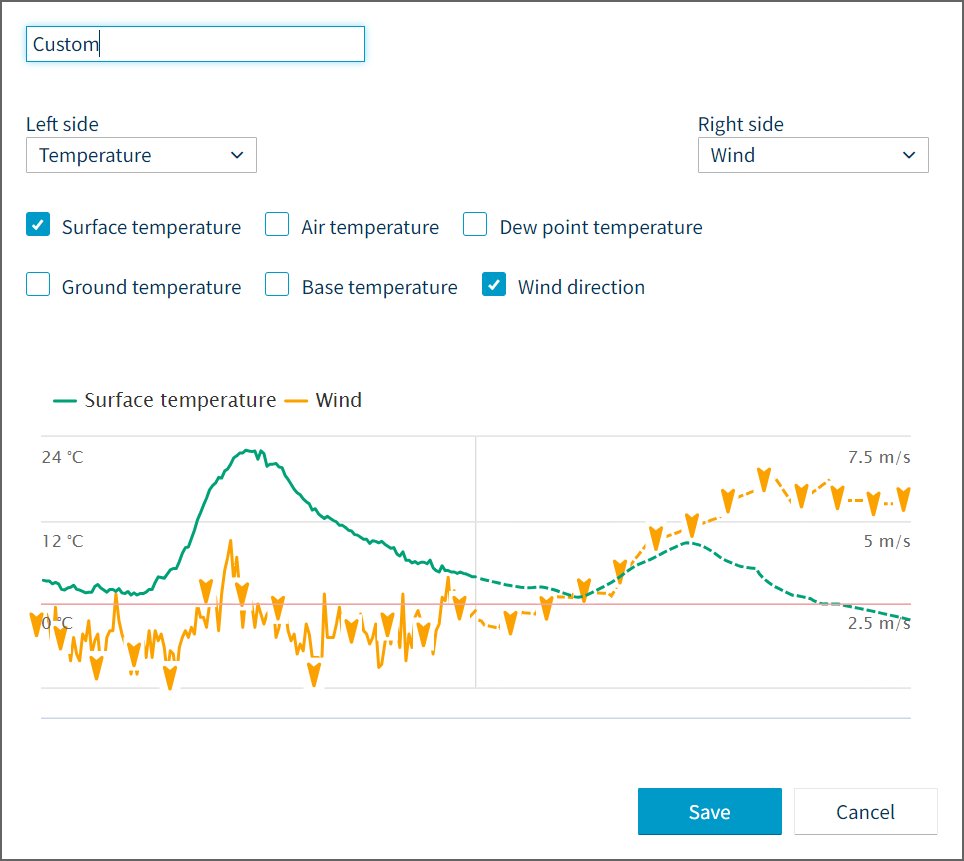Click the highest orange wind direction arrow

764,478
